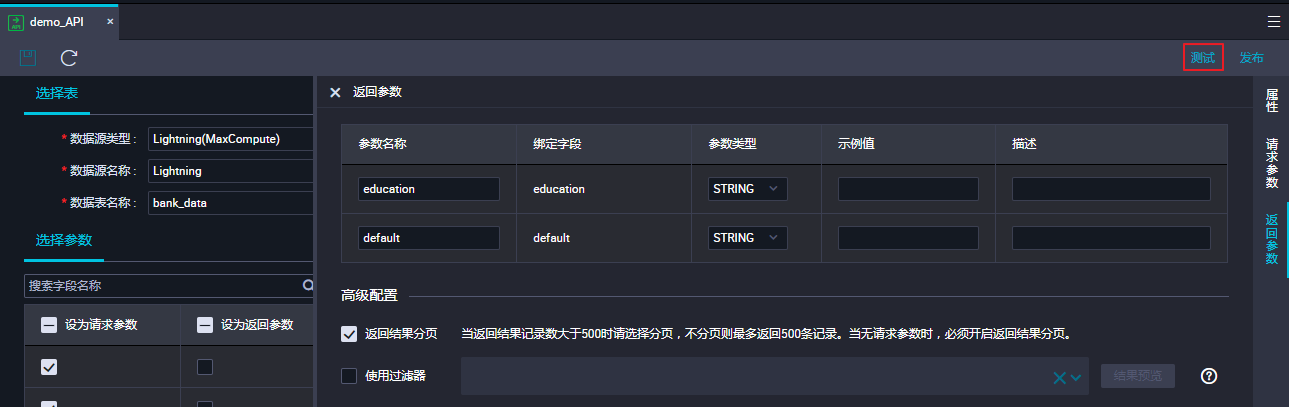This screenshot has width=1289, height=407.
Task: Enable the 使用过滤器 checkbox
Action: pyautogui.click(x=349, y=376)
